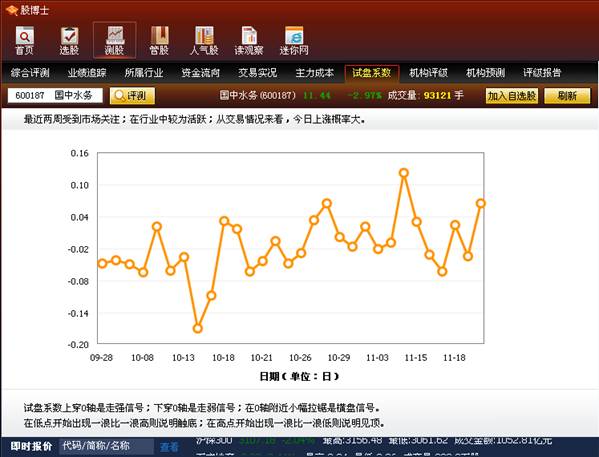The height and width of the screenshot is (457, 599).
Task: Open the 主力成本 tab
Action: click(314, 73)
